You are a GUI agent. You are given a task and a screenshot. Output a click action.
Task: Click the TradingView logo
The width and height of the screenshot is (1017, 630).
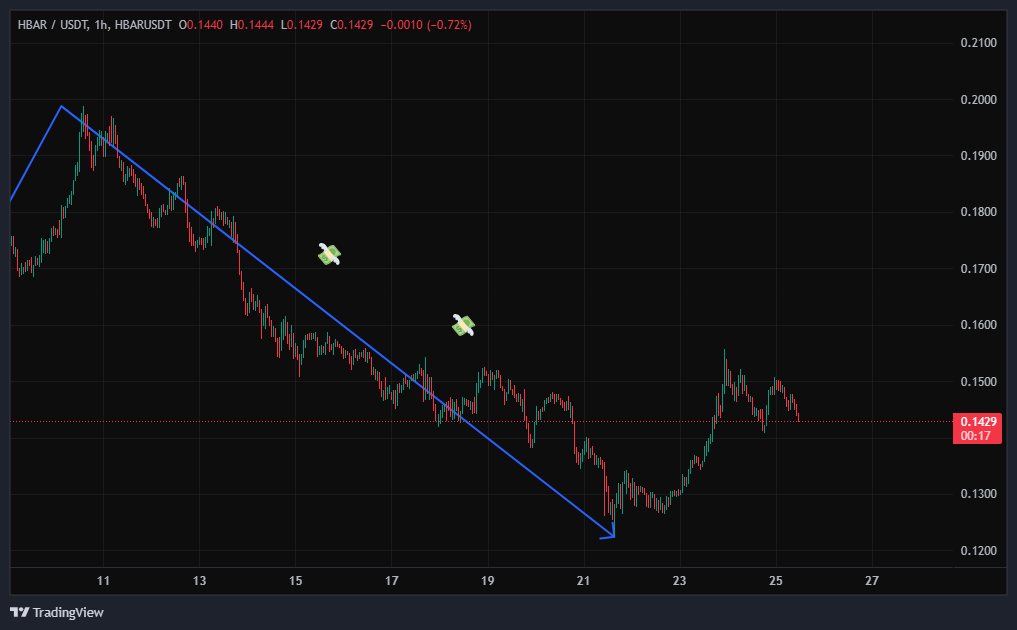tap(57, 612)
